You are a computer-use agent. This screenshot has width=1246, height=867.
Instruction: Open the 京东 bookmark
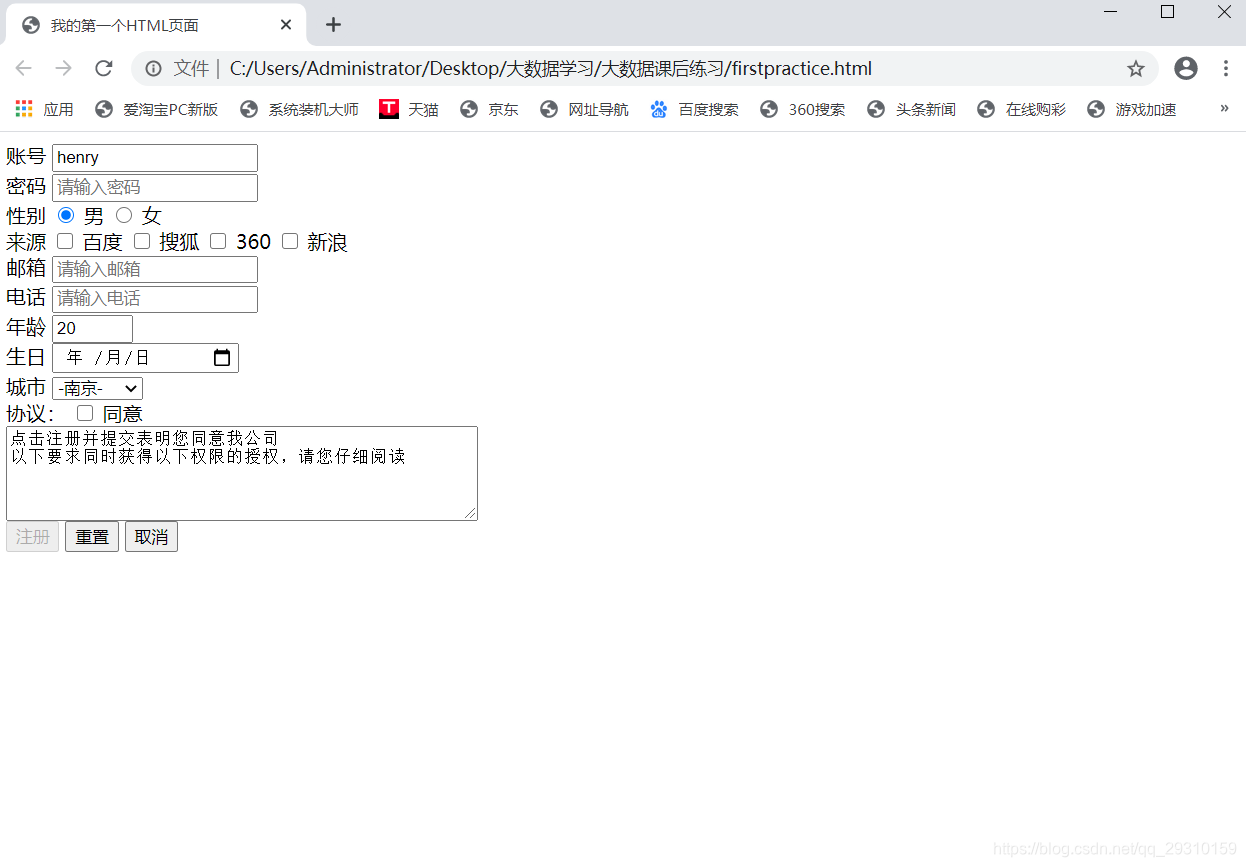pyautogui.click(x=490, y=109)
